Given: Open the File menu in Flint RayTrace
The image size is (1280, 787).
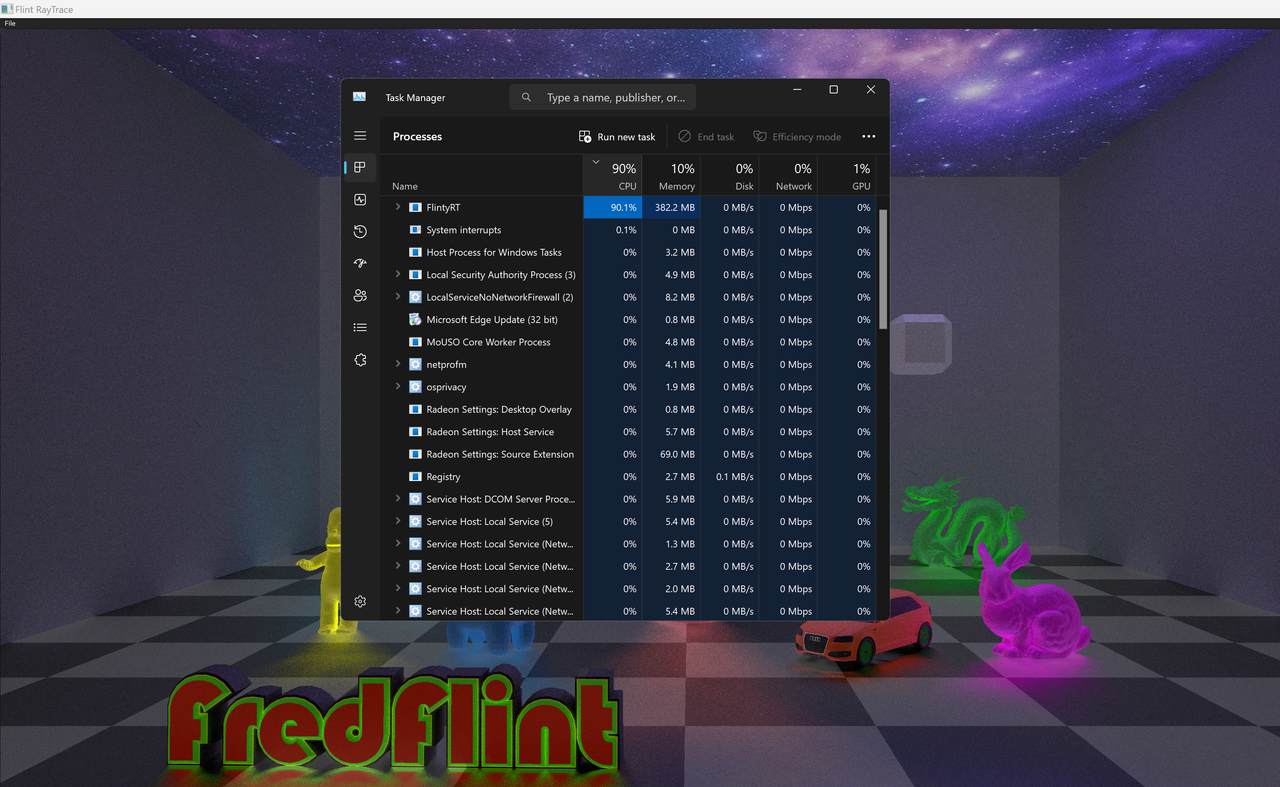Looking at the screenshot, I should pos(10,23).
